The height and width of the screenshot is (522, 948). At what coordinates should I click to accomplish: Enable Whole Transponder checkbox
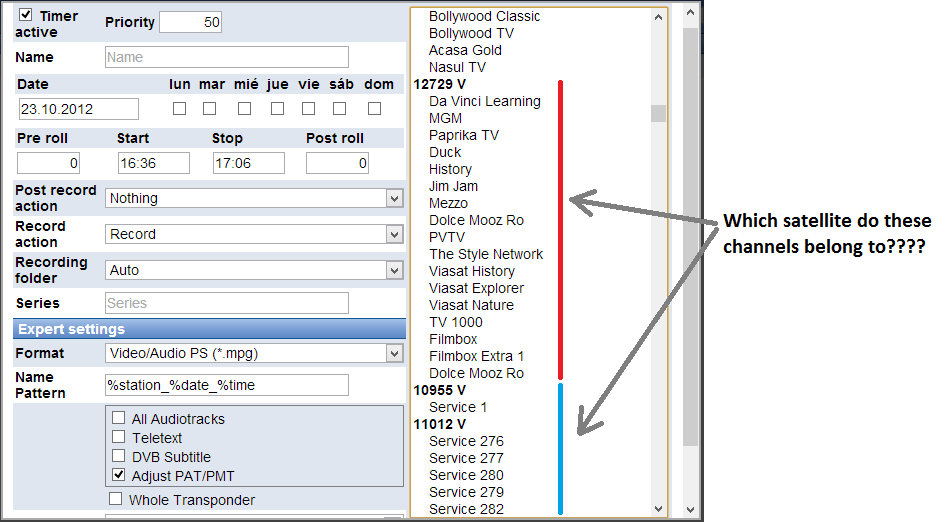116,499
